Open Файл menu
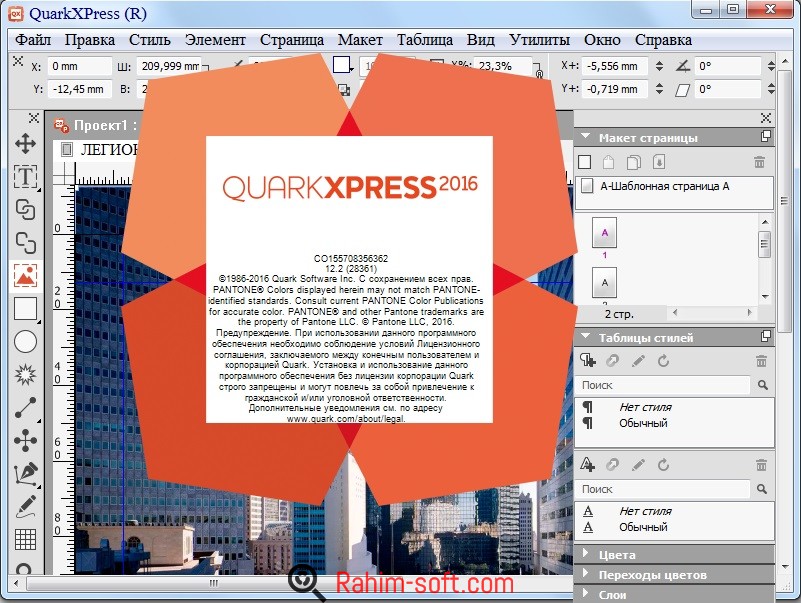Image resolution: width=801 pixels, height=603 pixels. tap(33, 40)
